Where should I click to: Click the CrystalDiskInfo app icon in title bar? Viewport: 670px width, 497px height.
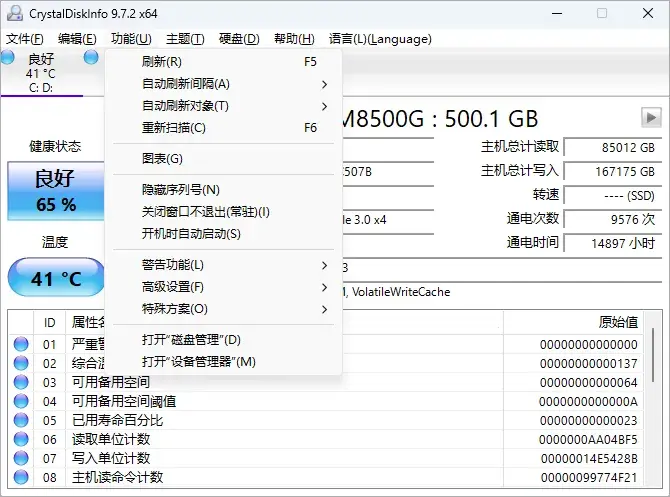point(15,13)
